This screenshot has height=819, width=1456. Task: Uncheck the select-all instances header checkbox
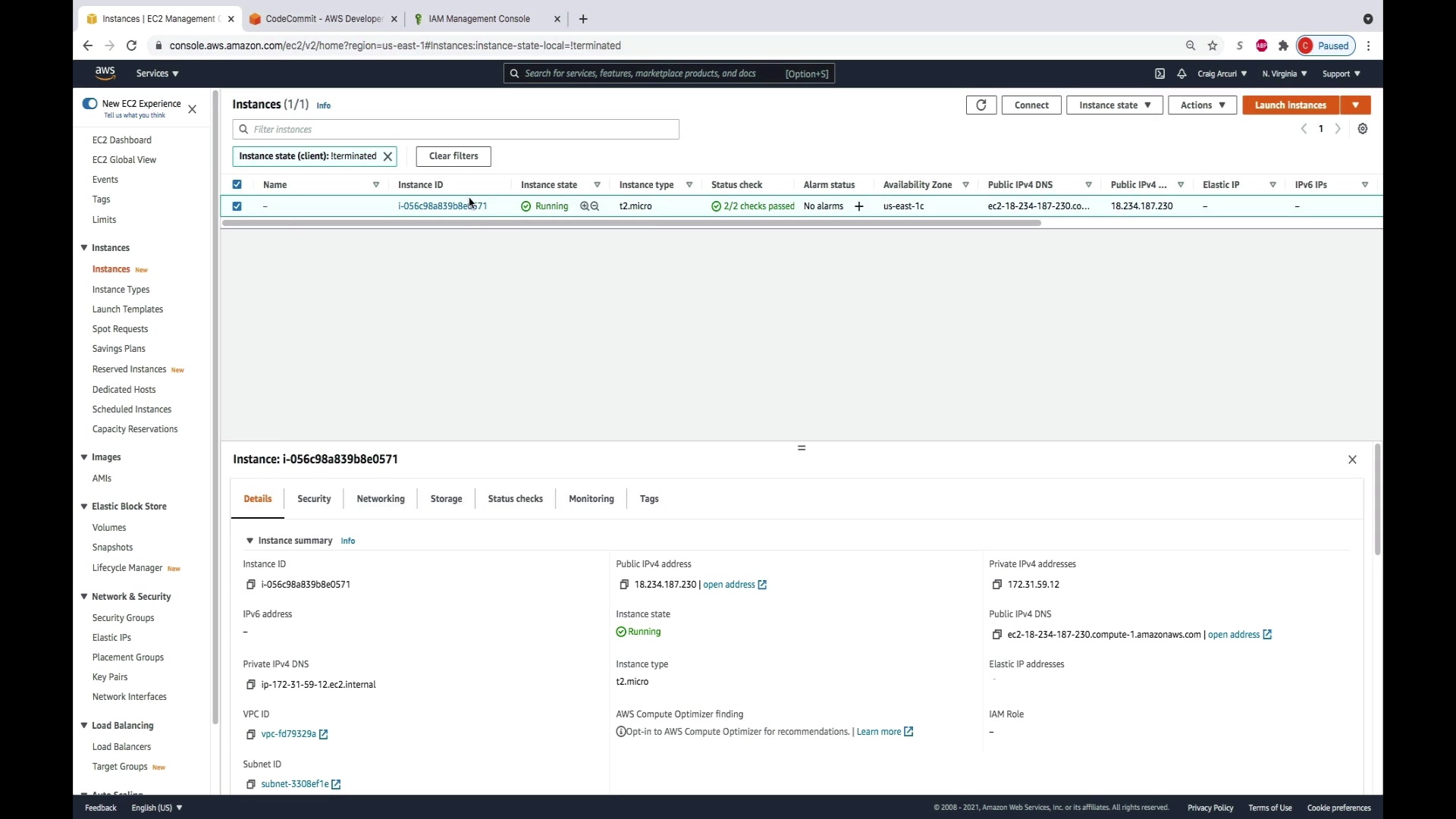(x=237, y=184)
